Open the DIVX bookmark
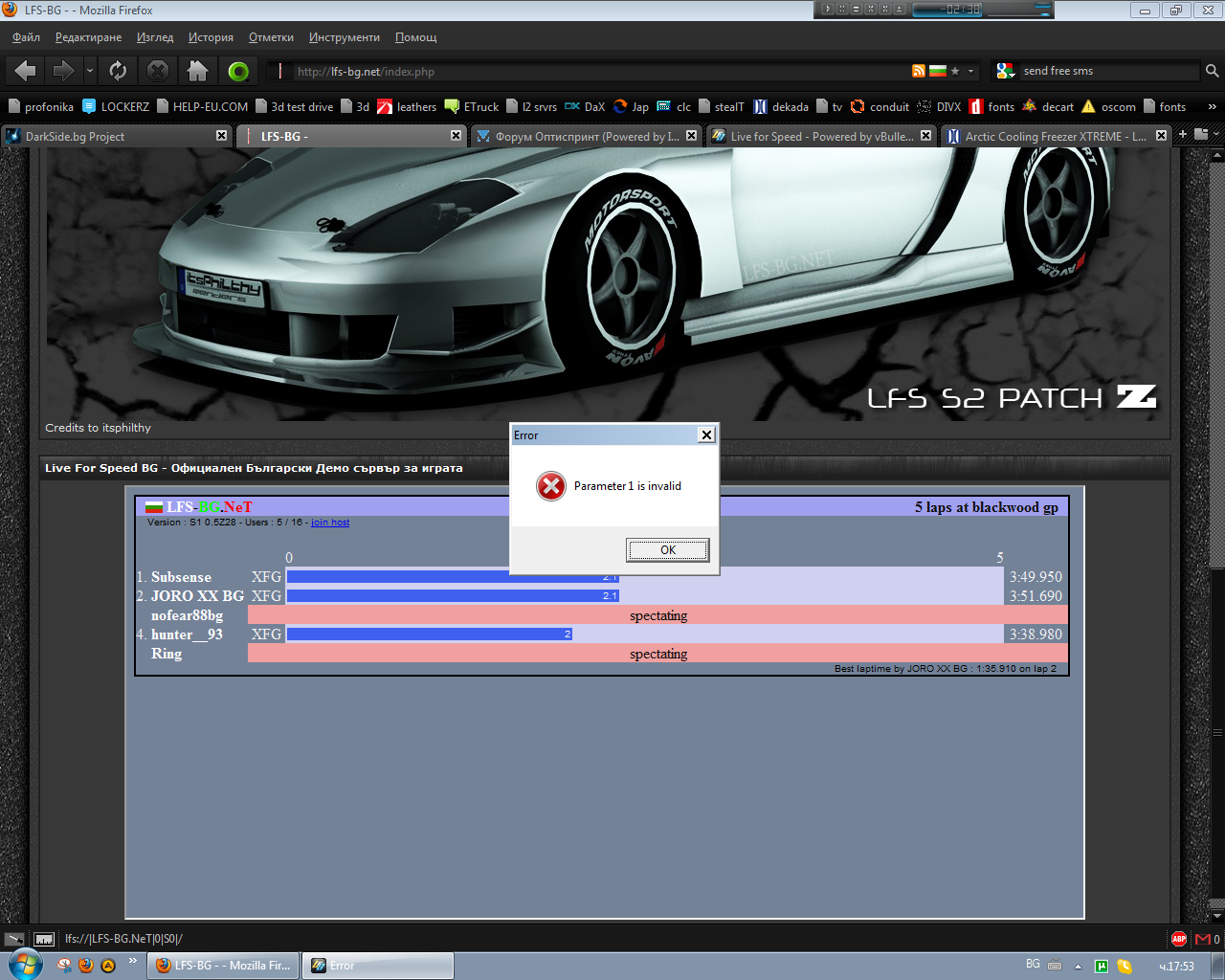1225x980 pixels. [939, 107]
